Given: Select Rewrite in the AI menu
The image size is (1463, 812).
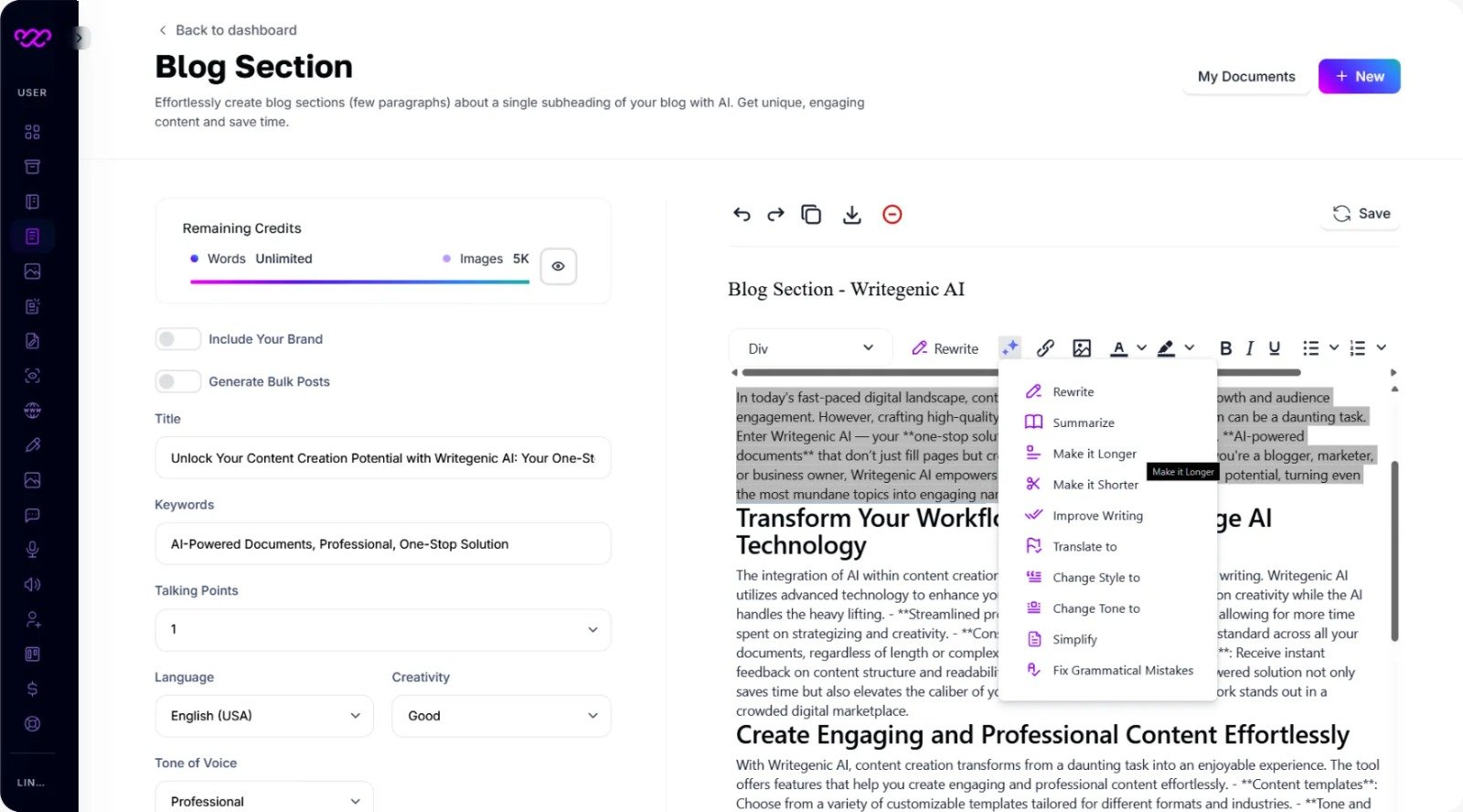Looking at the screenshot, I should point(1107,391).
